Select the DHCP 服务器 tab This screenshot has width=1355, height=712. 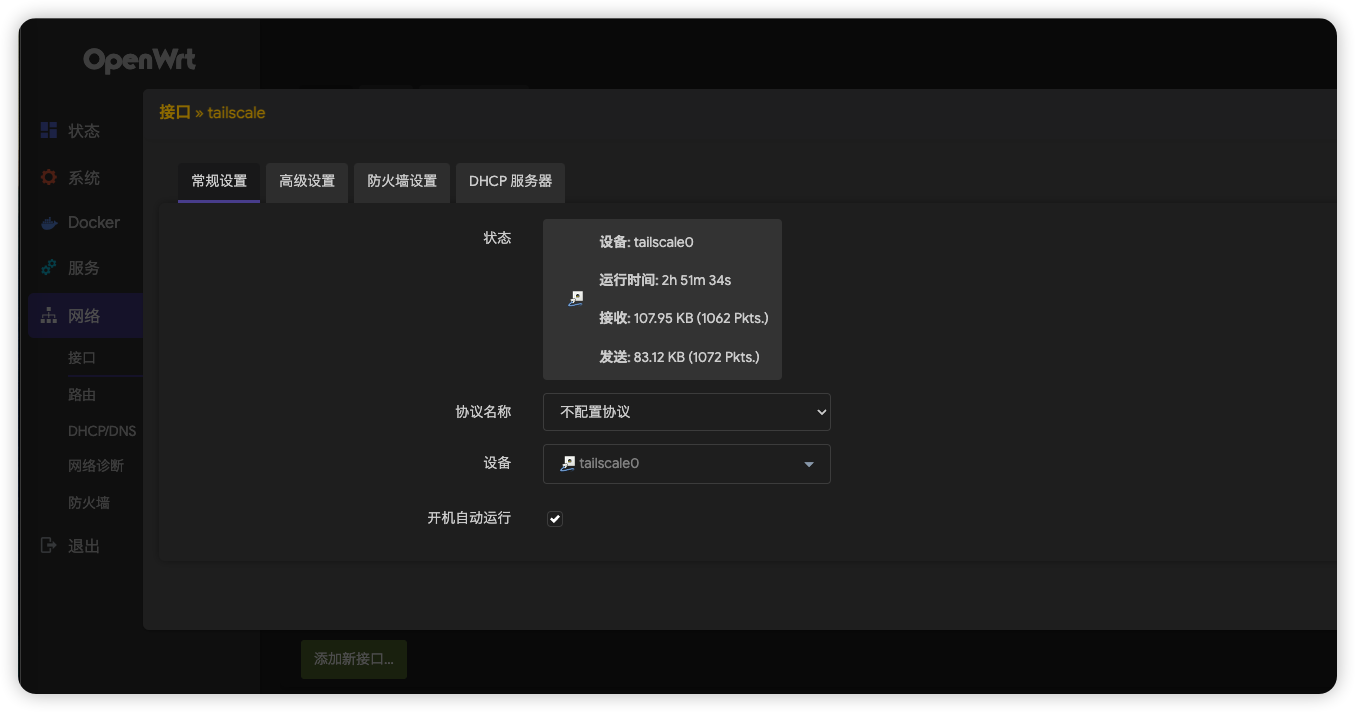point(510,182)
